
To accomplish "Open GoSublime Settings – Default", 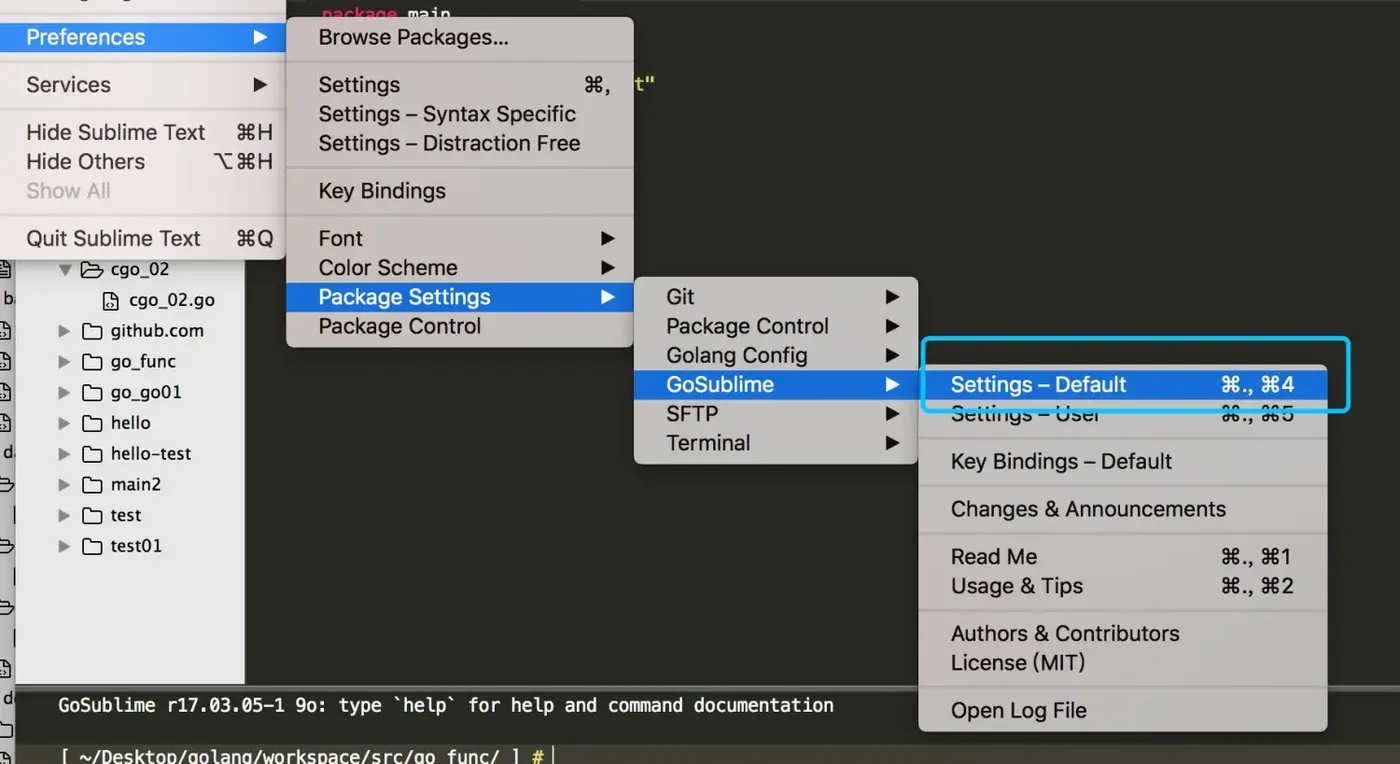I will coord(1123,384).
